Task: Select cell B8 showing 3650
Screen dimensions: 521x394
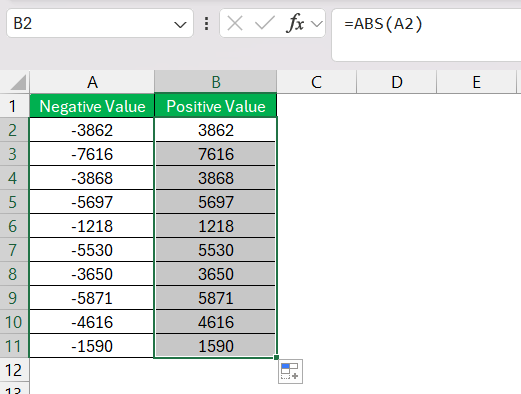Action: click(216, 274)
